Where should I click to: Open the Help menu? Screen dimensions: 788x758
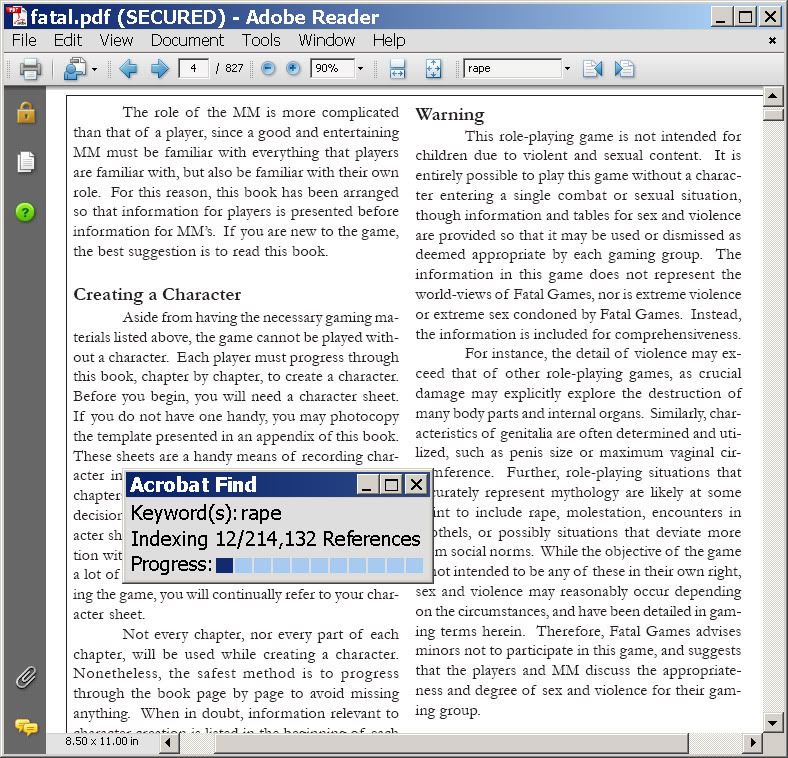pyautogui.click(x=389, y=40)
